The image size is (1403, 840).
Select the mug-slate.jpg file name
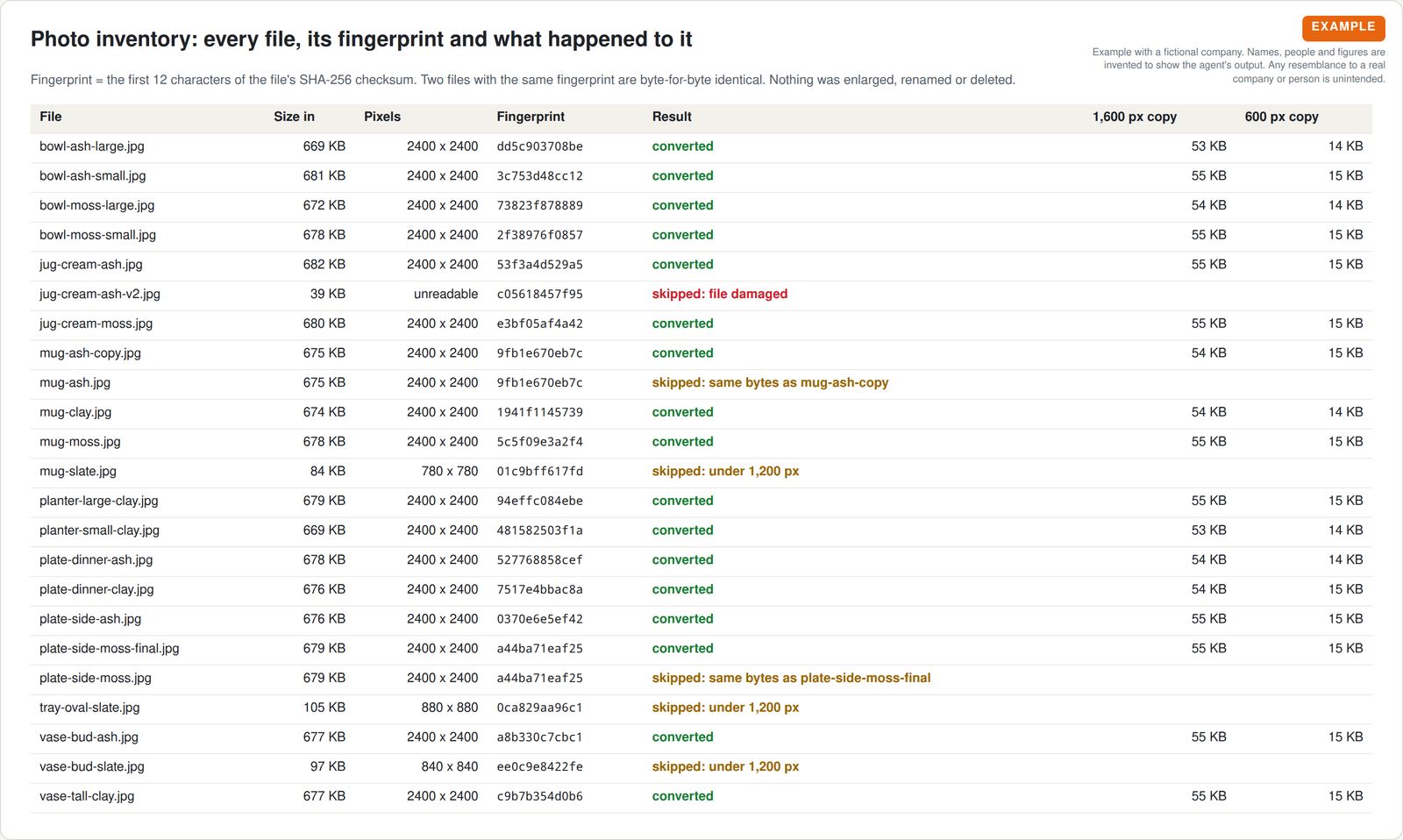click(78, 471)
